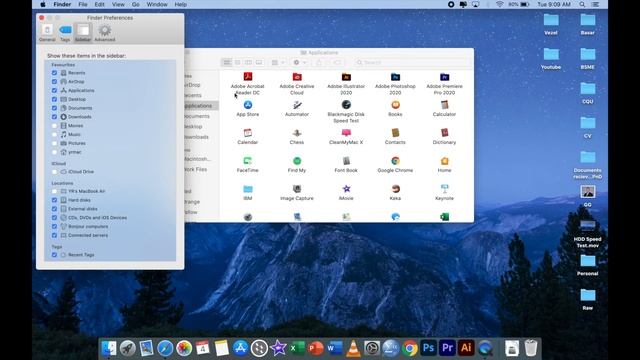Enable iCloud Drive in the sidebar

[54, 172]
